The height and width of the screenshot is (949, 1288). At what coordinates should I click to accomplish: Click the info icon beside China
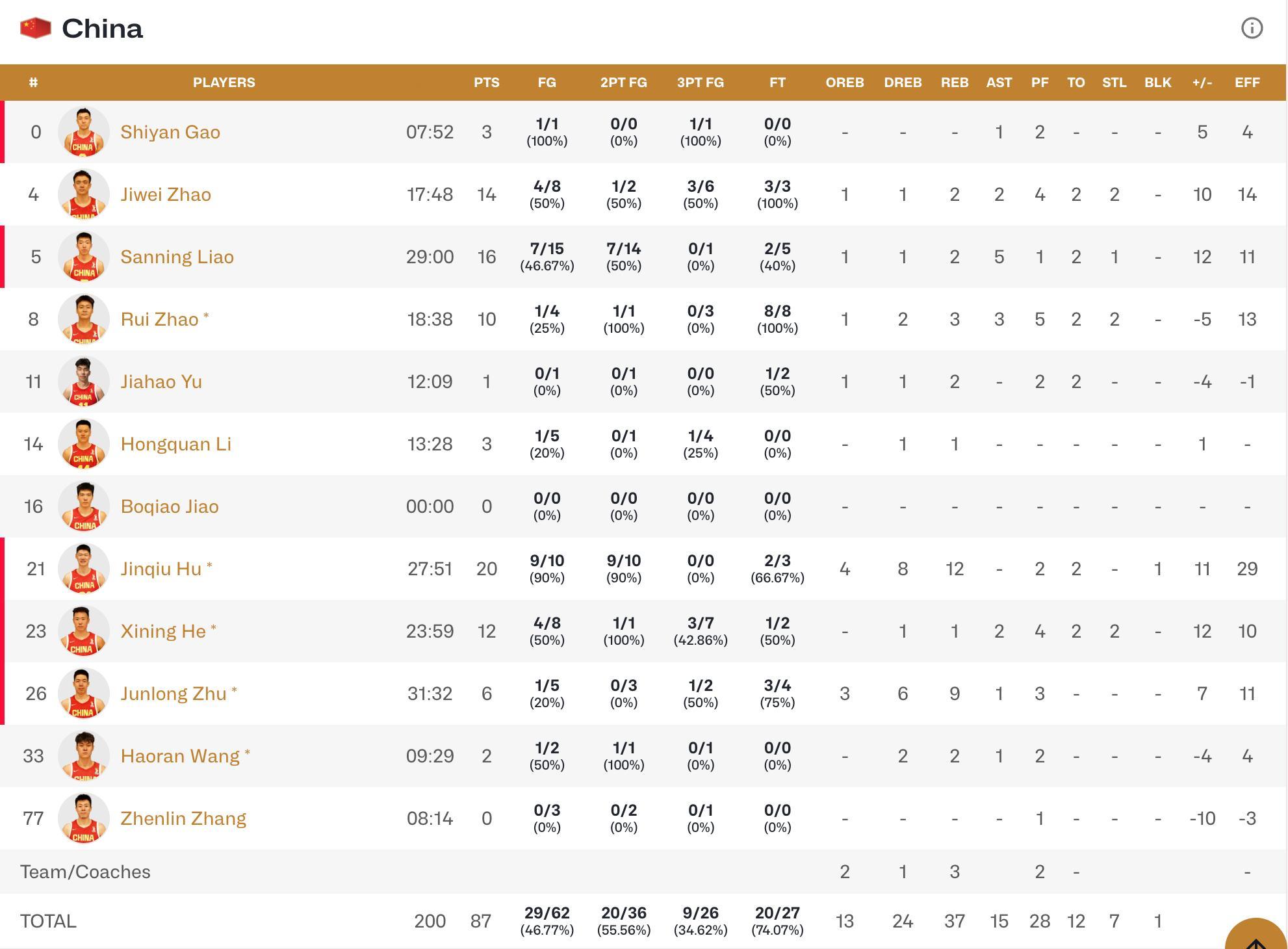click(1252, 28)
